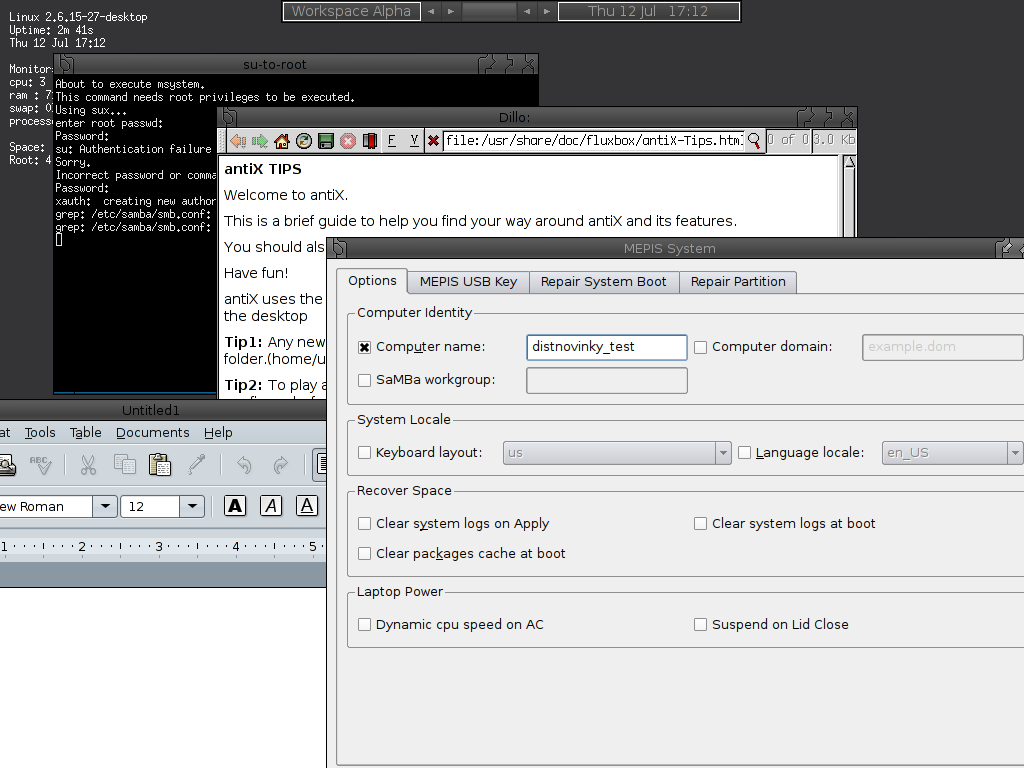
Task: Click Workspace Alpha label in toolbar
Action: [x=351, y=11]
